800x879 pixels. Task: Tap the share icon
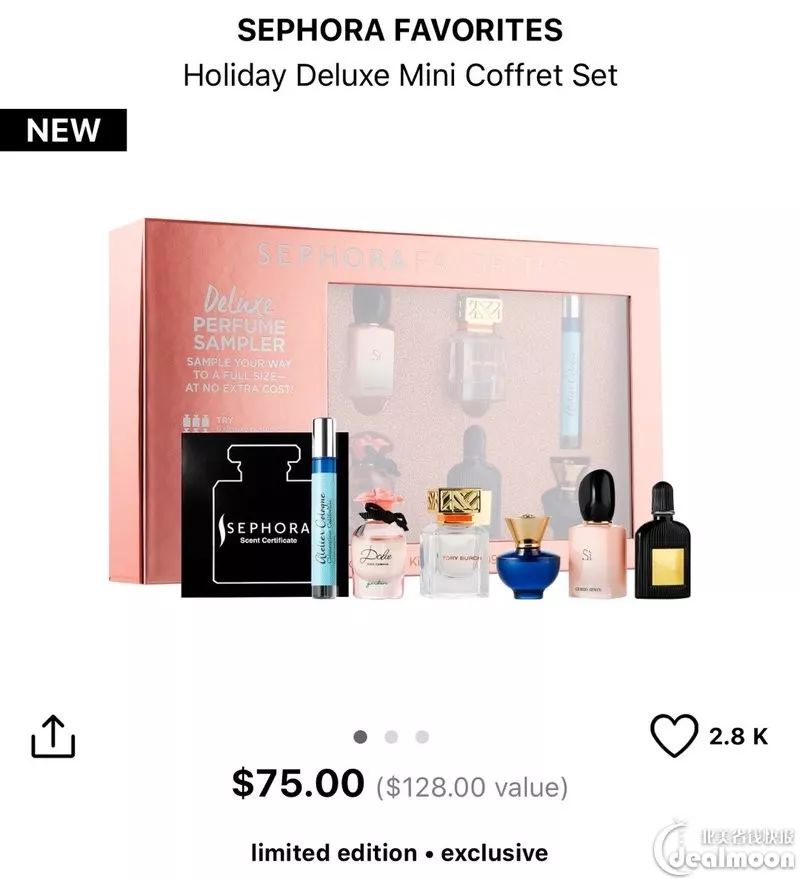53,736
